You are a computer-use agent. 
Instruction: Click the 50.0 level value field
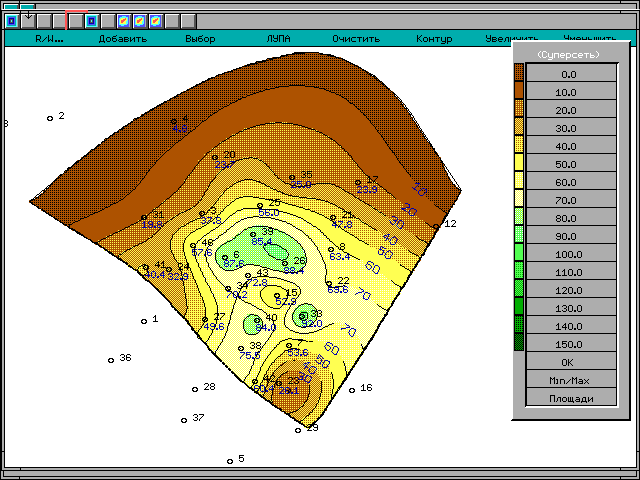[x=568, y=163]
